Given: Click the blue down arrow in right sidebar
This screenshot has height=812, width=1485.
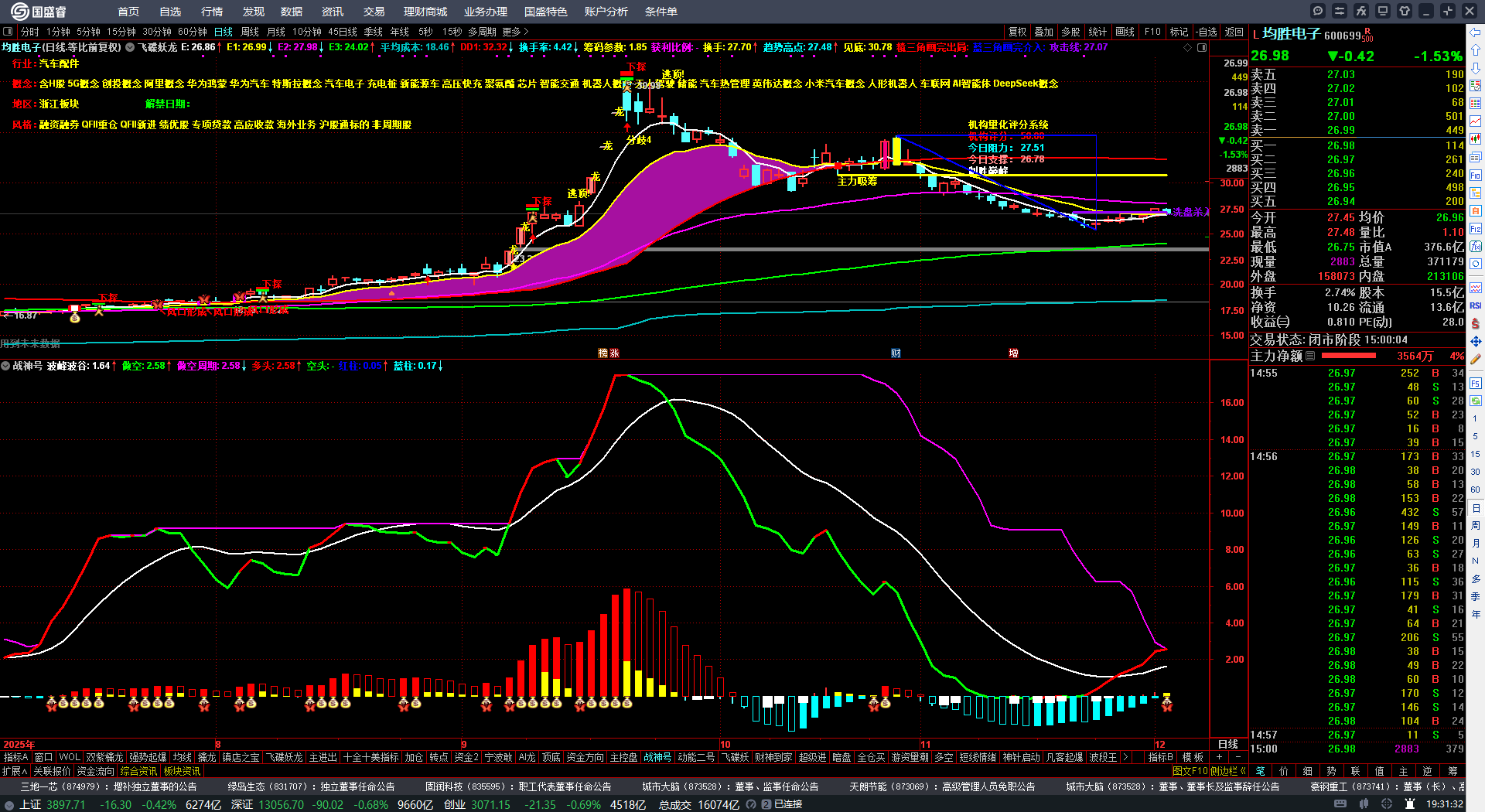Looking at the screenshot, I should 1476,67.
